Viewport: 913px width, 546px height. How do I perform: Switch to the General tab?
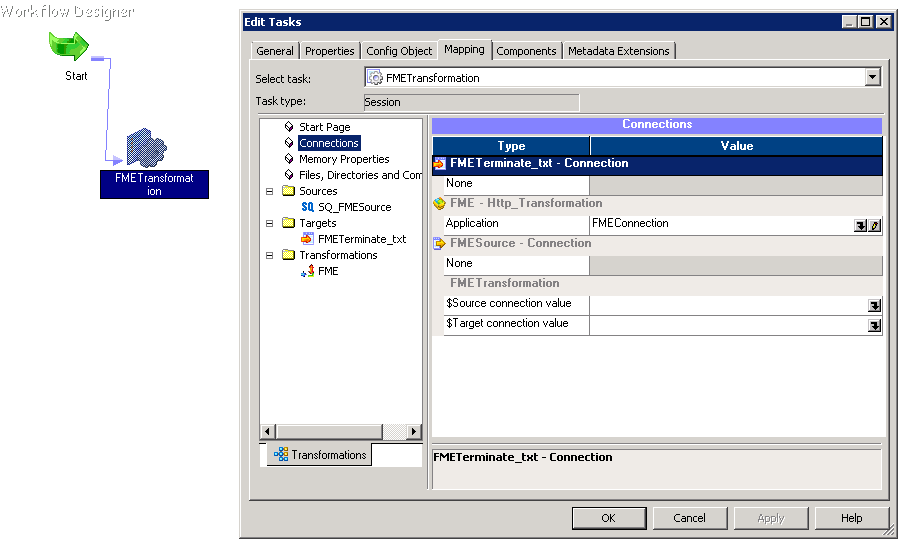[275, 51]
